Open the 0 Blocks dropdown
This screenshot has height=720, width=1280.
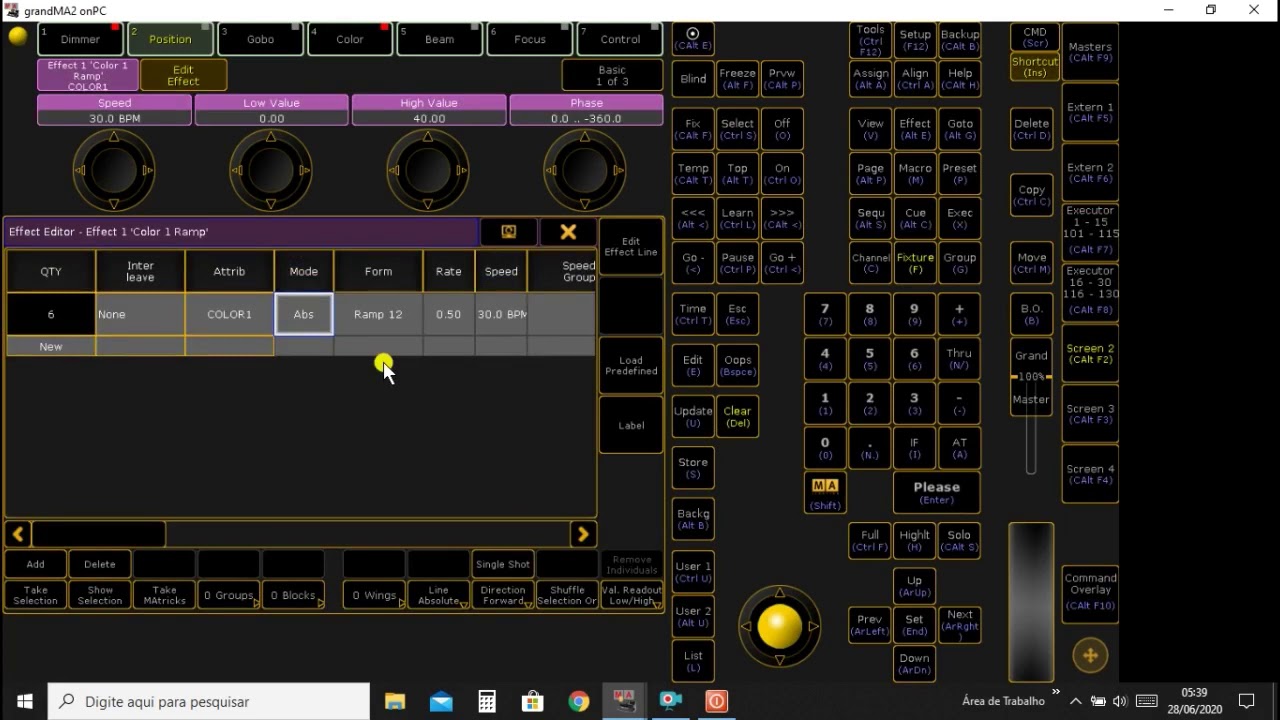293,595
